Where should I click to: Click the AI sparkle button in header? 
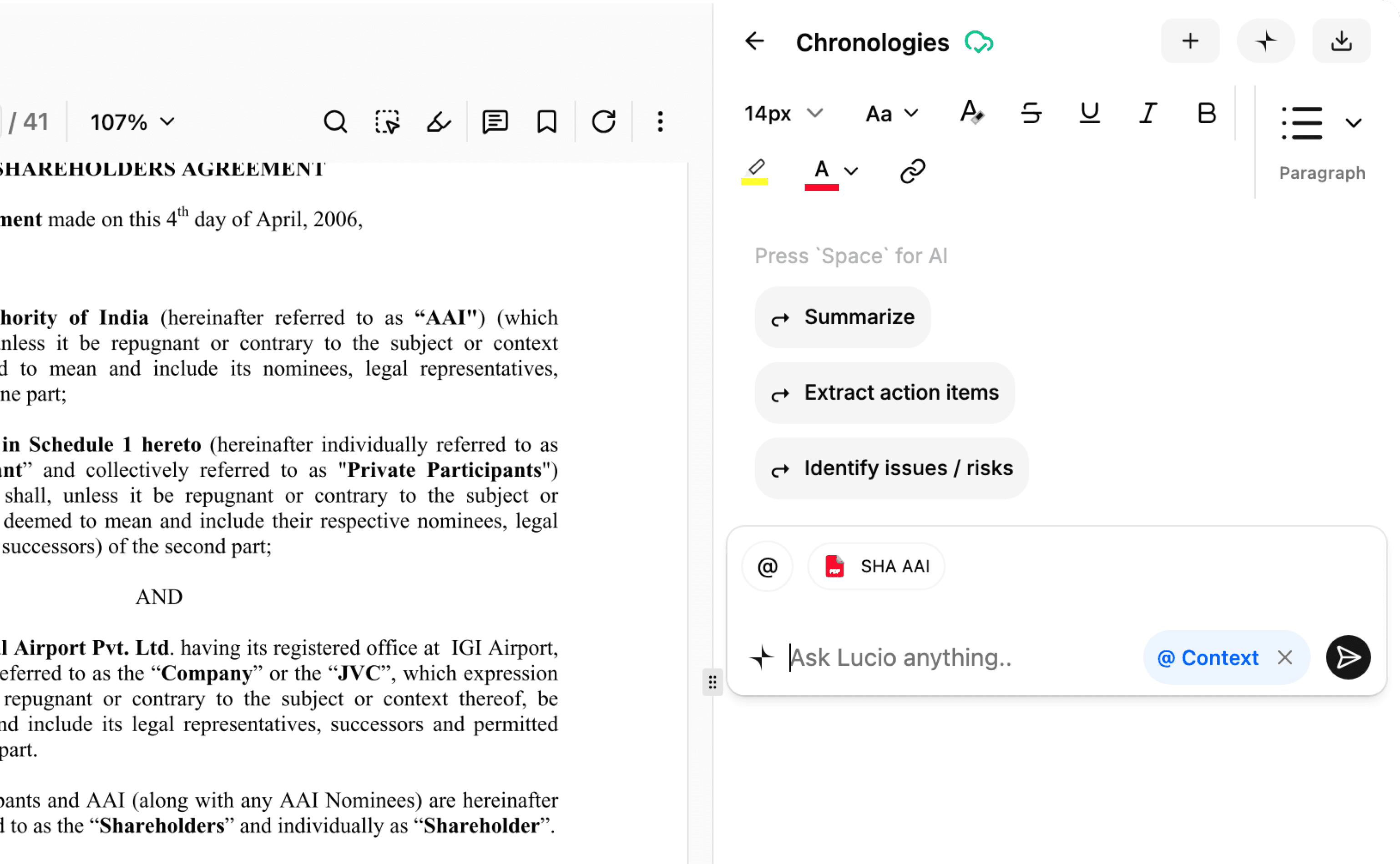(1265, 41)
